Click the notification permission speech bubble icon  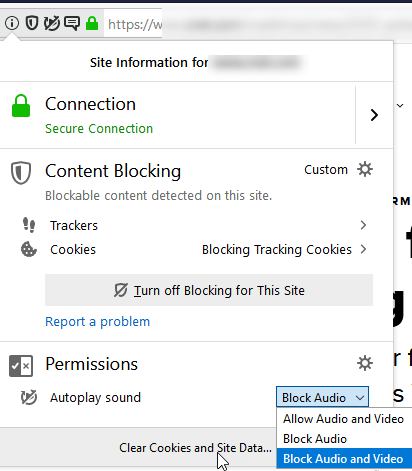(x=72, y=23)
